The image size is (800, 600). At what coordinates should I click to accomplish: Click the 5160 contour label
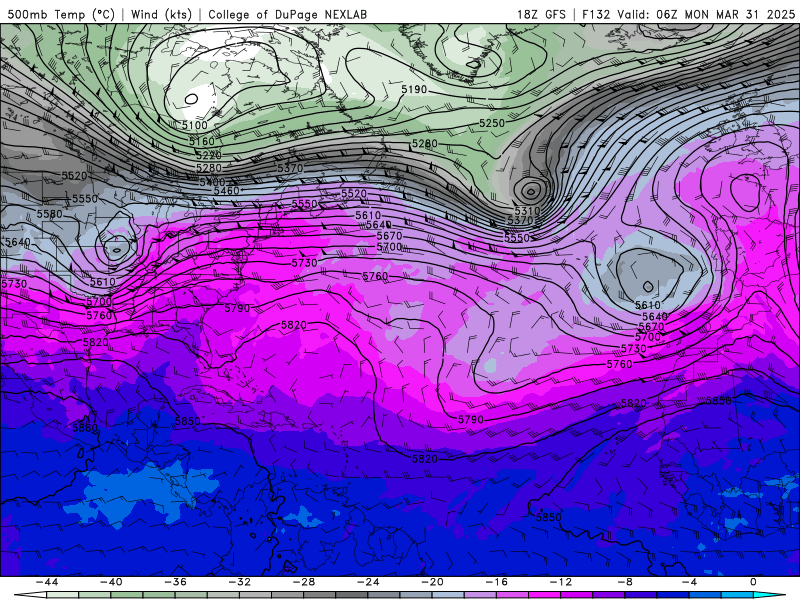coord(202,141)
